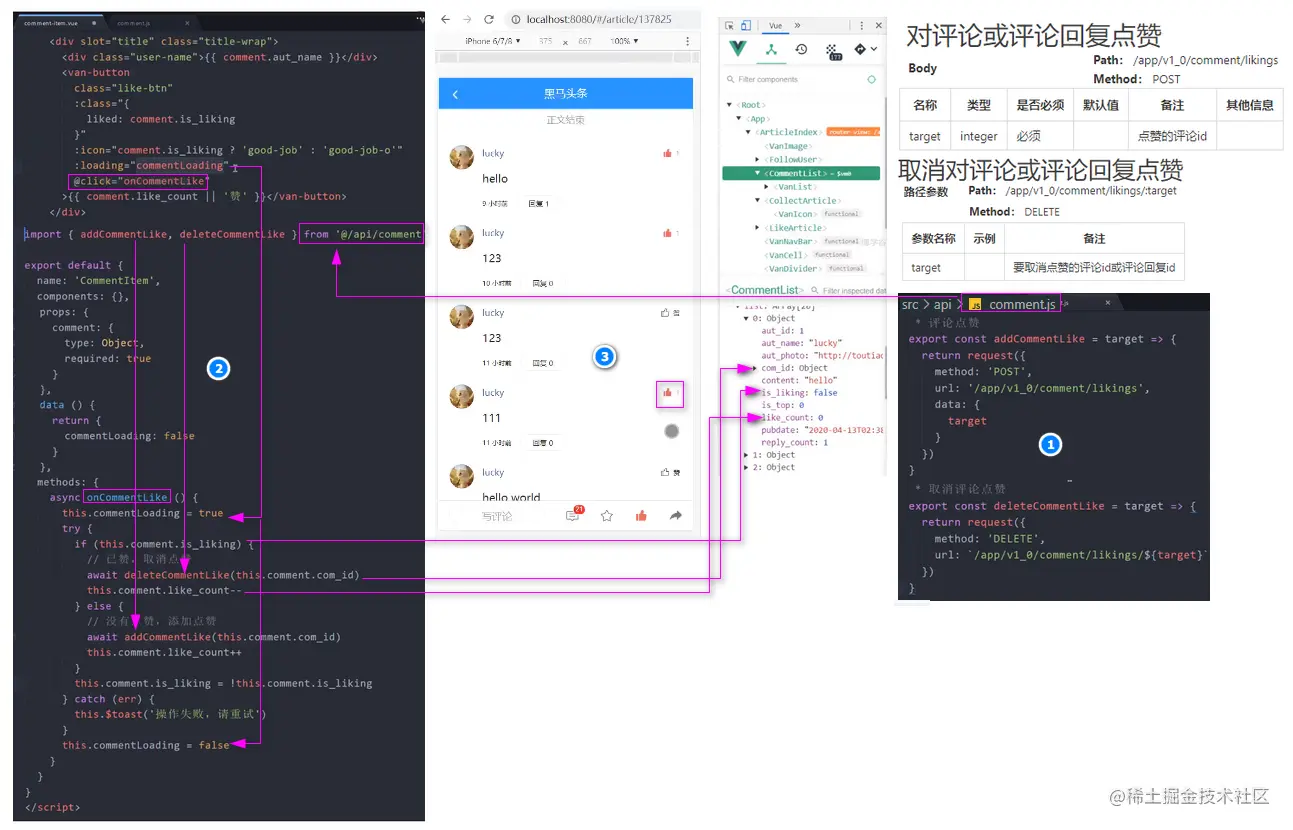Screen dimensions: 1293x830
Task: Close the comment.js tab in the left editor
Action: click(187, 22)
